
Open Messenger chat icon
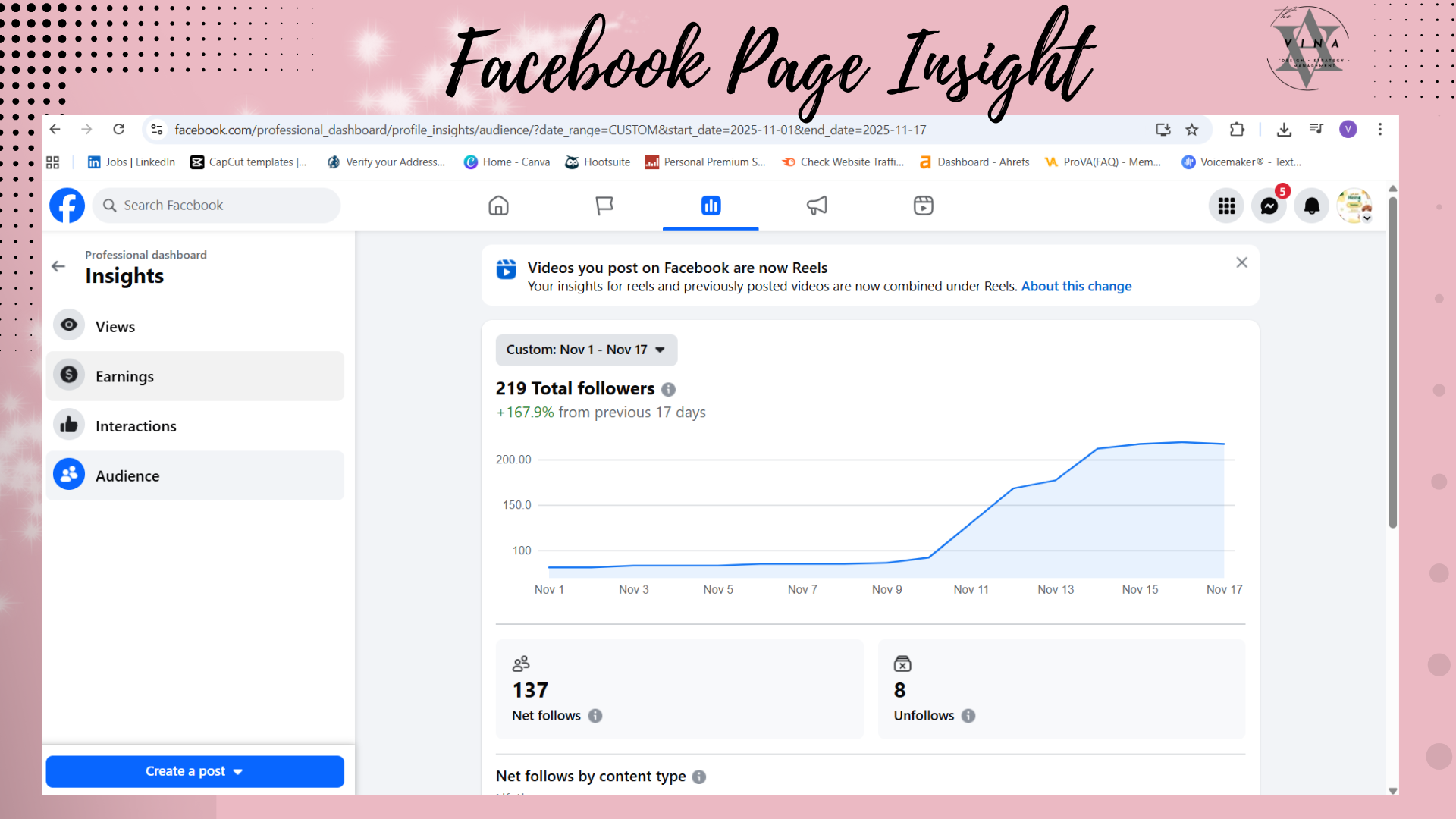pyautogui.click(x=1269, y=206)
